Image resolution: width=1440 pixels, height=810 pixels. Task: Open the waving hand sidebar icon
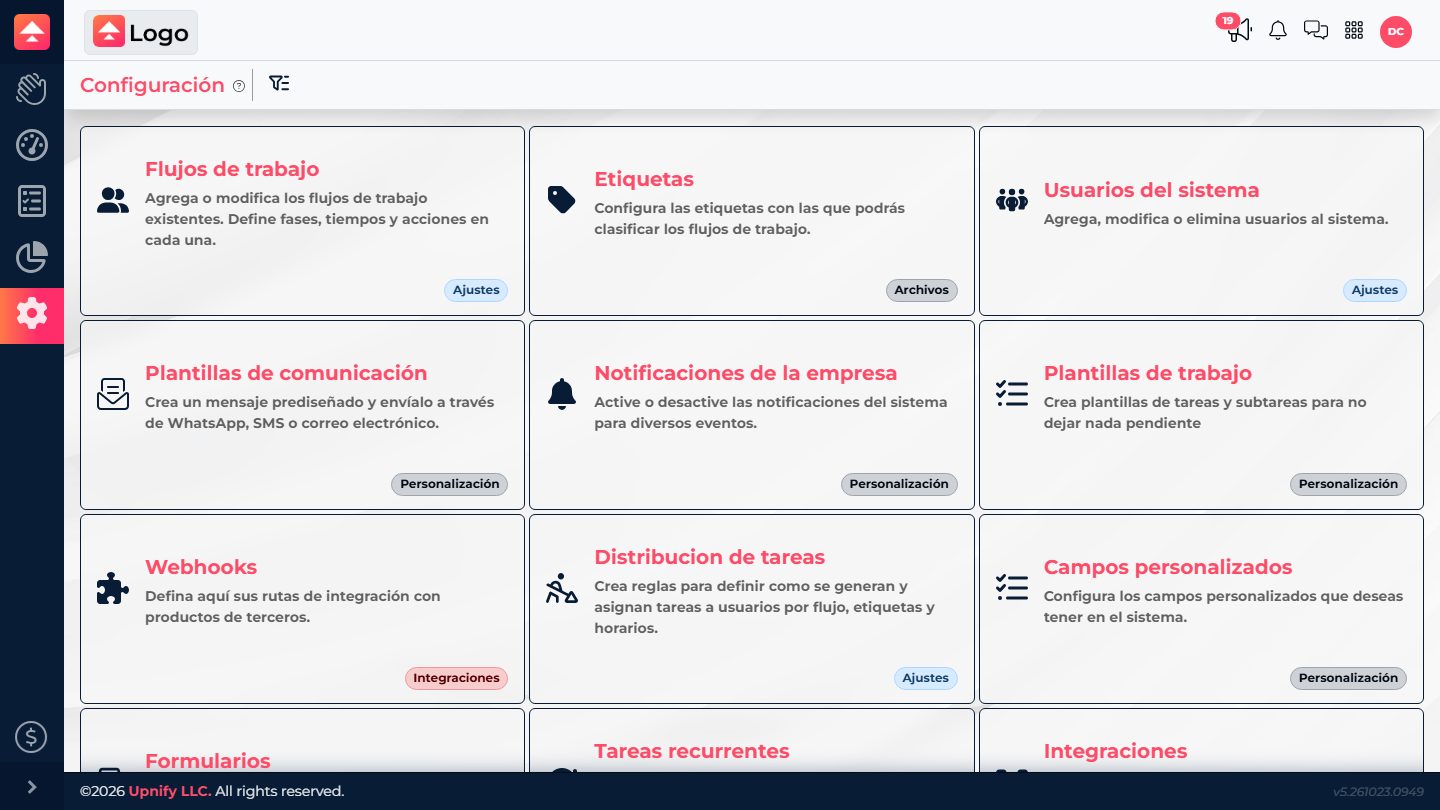pos(32,89)
